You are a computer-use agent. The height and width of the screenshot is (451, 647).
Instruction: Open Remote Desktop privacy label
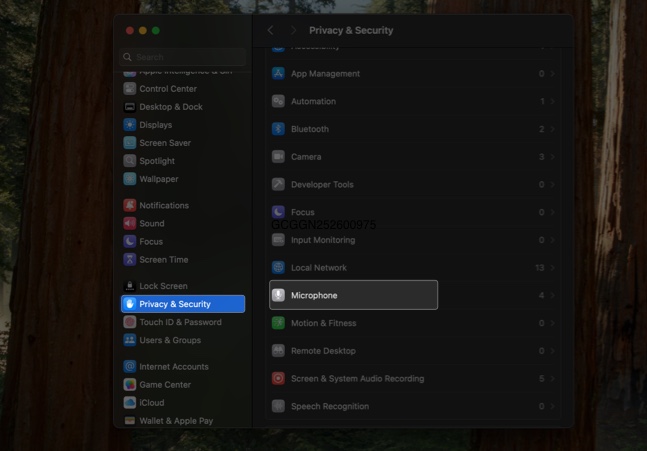[x=323, y=351]
